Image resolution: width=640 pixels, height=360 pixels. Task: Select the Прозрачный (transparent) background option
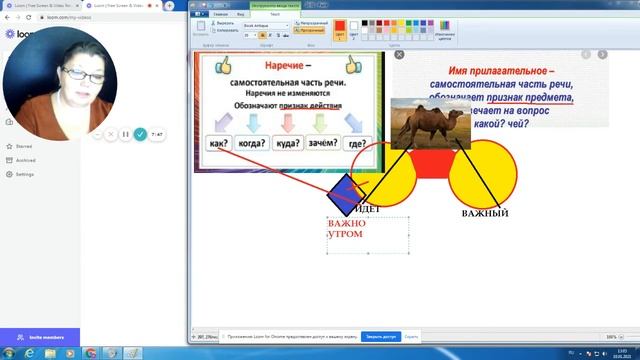point(309,30)
